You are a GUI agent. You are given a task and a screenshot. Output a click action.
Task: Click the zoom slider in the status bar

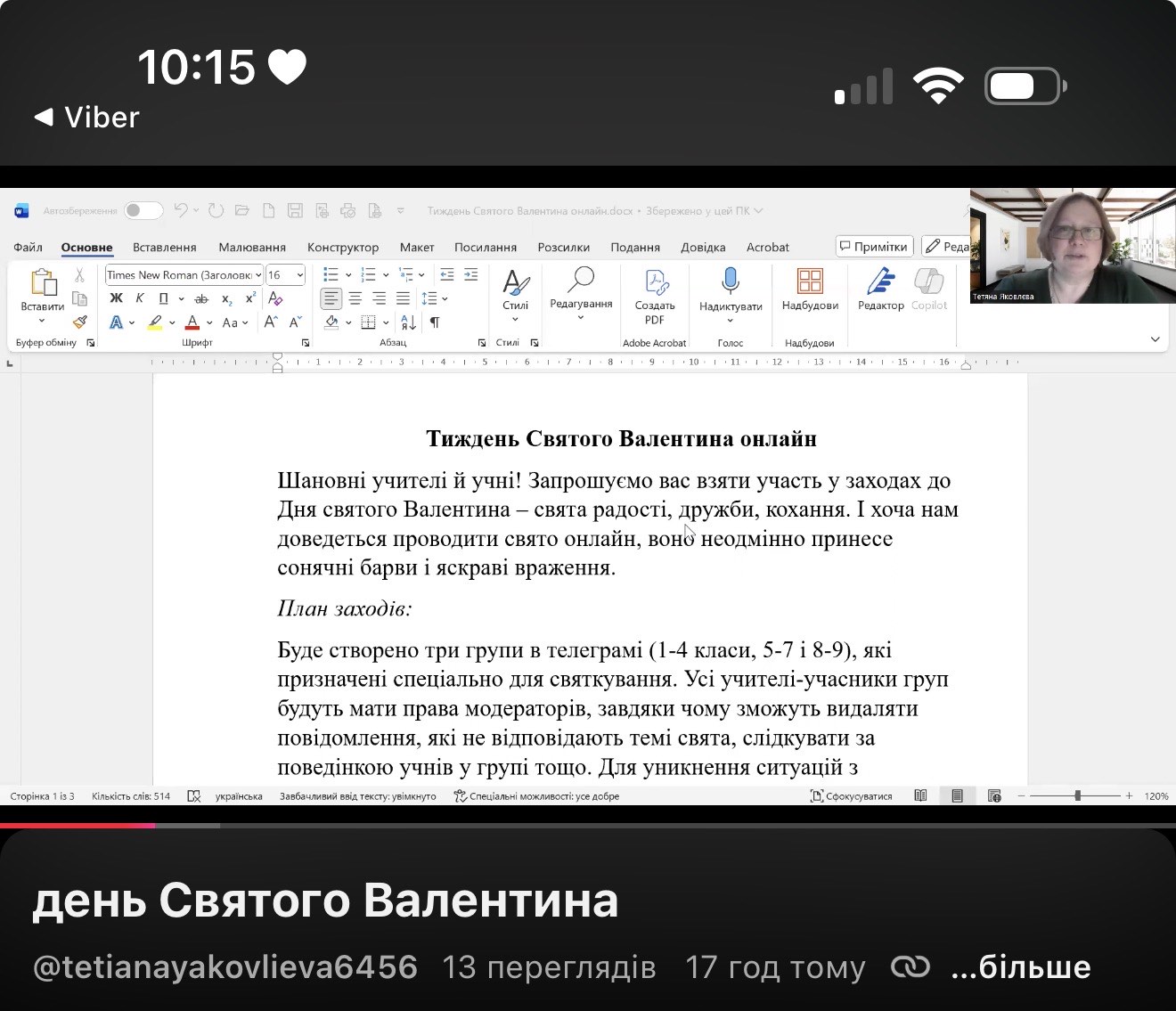(1078, 796)
